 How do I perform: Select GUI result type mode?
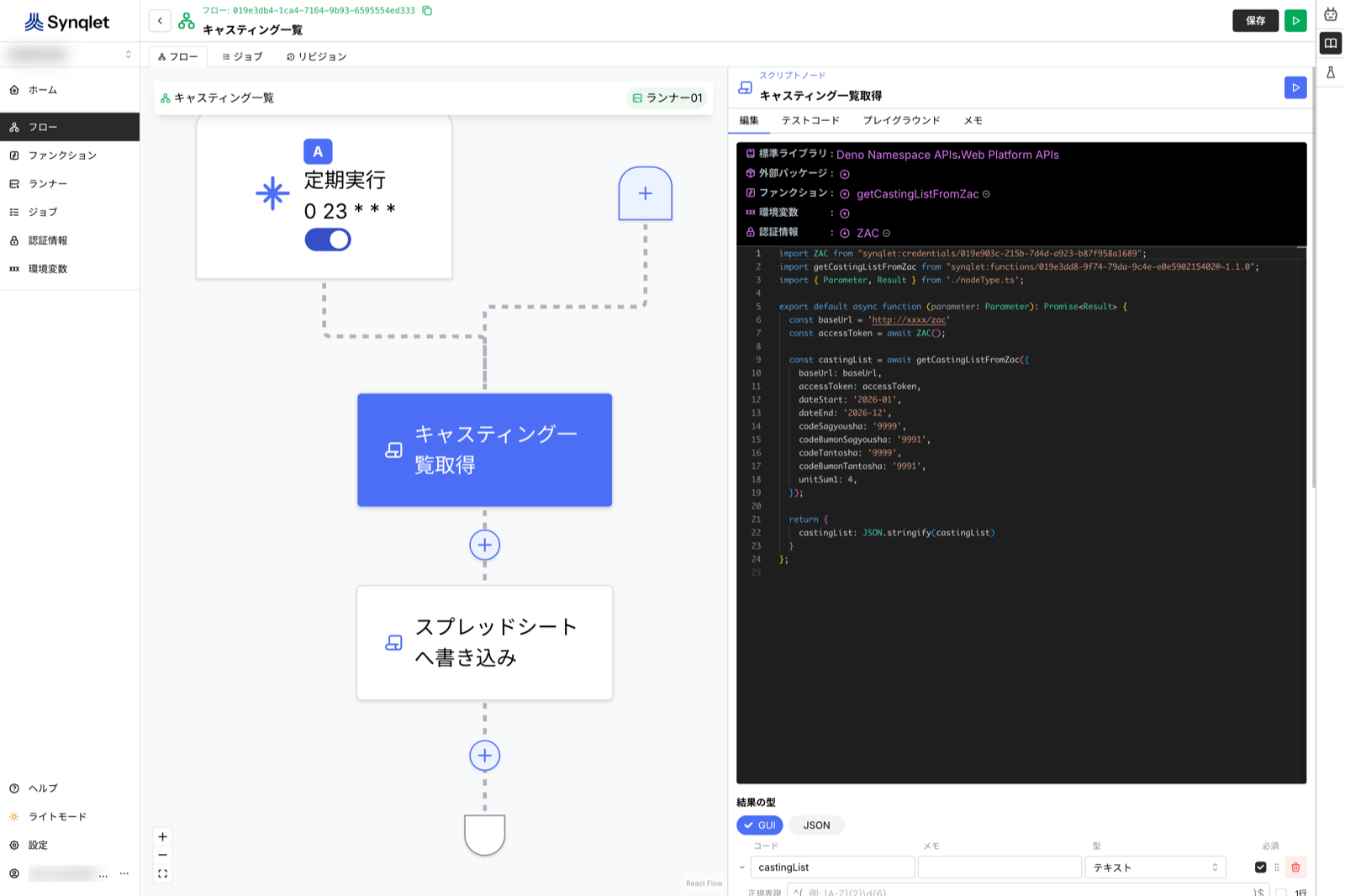760,825
